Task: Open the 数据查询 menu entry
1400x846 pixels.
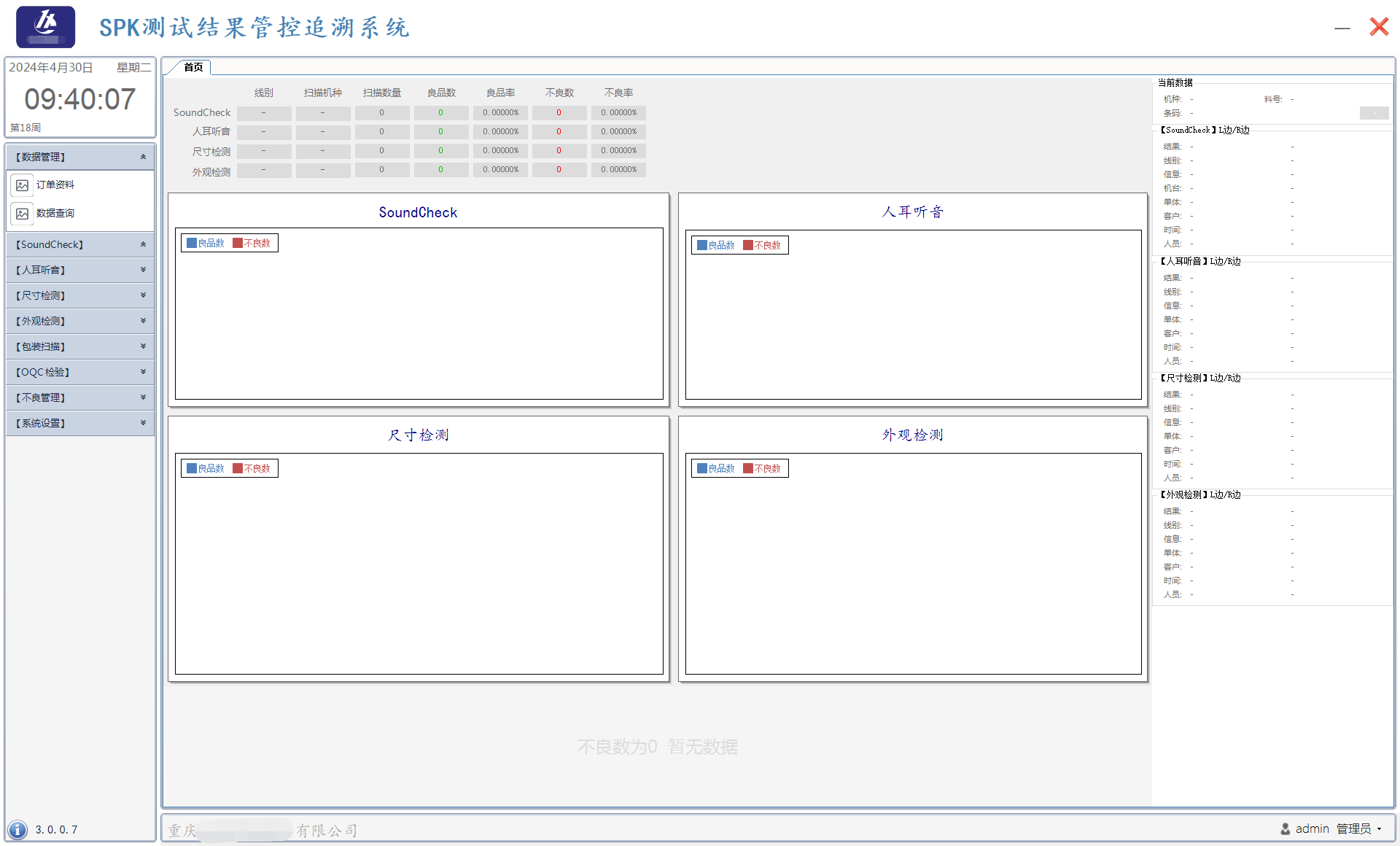Action: tap(55, 214)
